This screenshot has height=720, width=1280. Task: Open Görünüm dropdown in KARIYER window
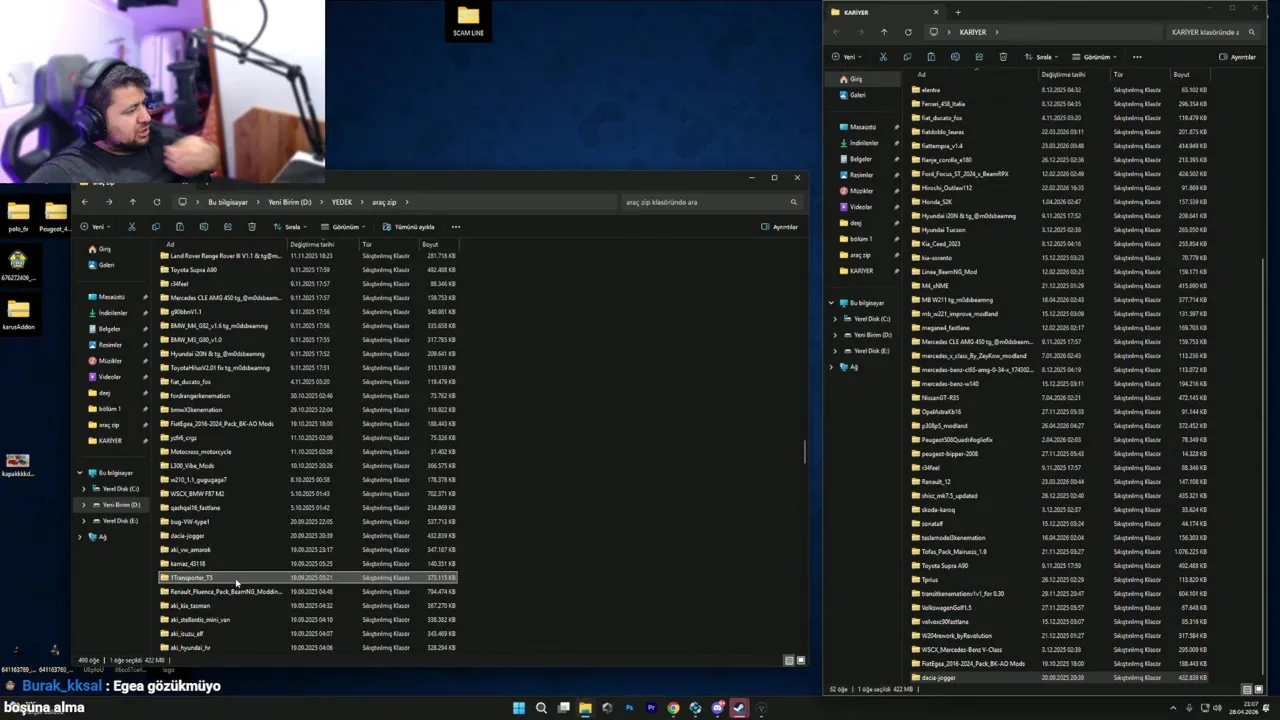tap(1095, 57)
